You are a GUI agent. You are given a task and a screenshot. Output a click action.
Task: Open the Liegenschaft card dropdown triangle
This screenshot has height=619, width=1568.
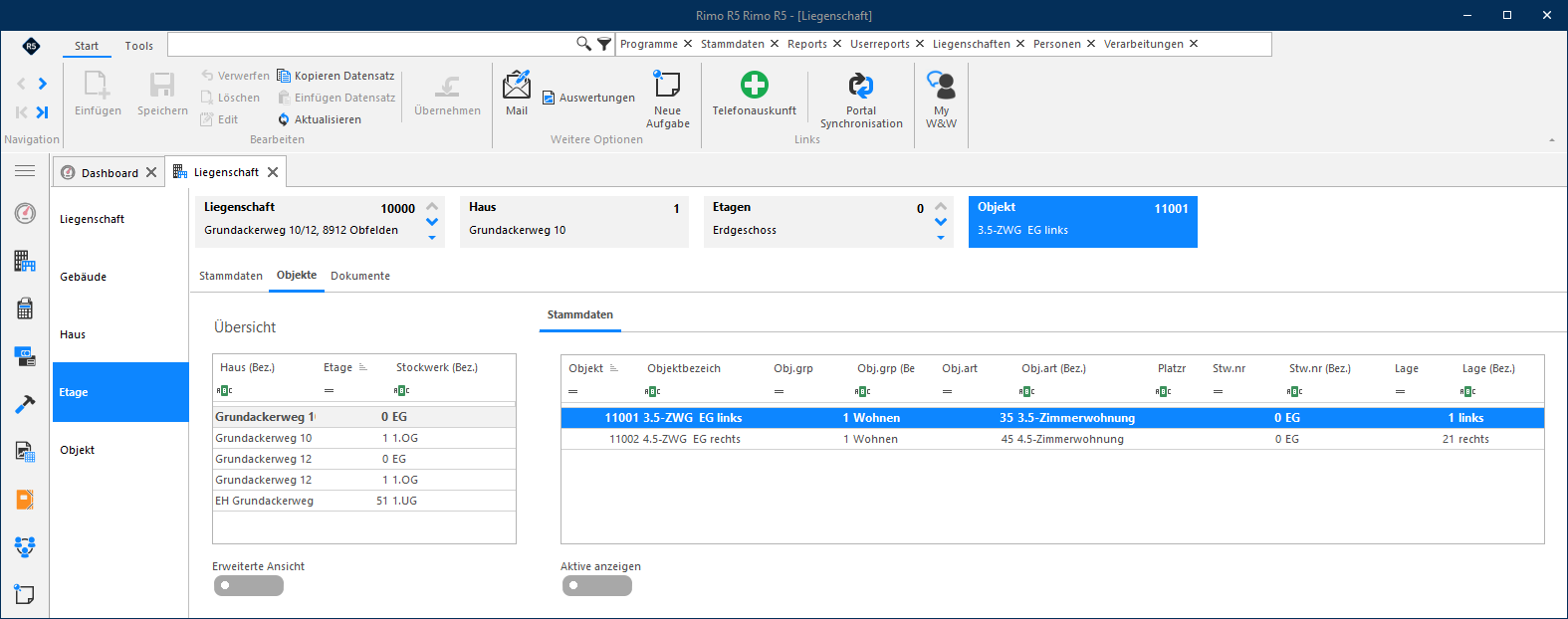pos(432,237)
